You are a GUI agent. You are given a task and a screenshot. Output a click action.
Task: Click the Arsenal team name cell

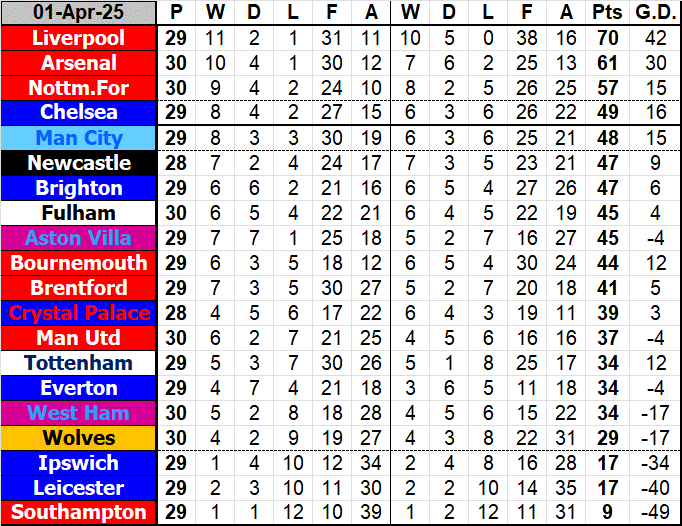(79, 63)
